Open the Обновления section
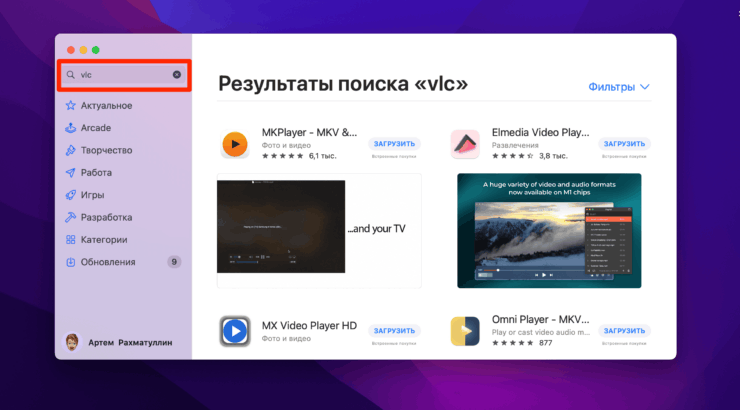 coord(108,262)
